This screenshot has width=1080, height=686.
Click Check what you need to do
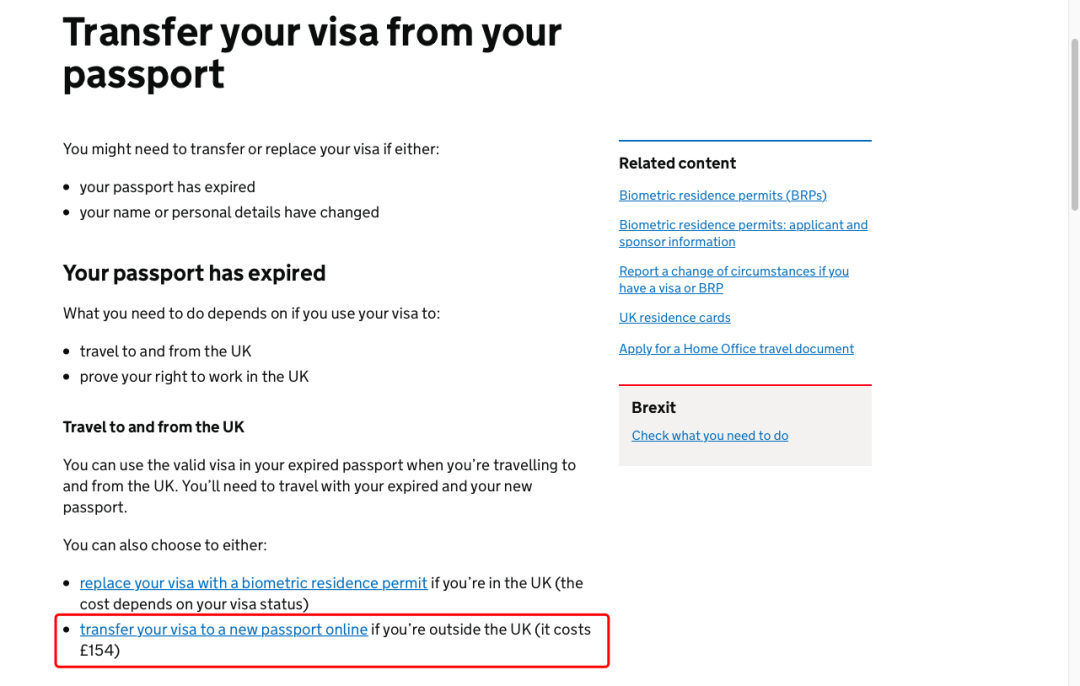coord(709,435)
